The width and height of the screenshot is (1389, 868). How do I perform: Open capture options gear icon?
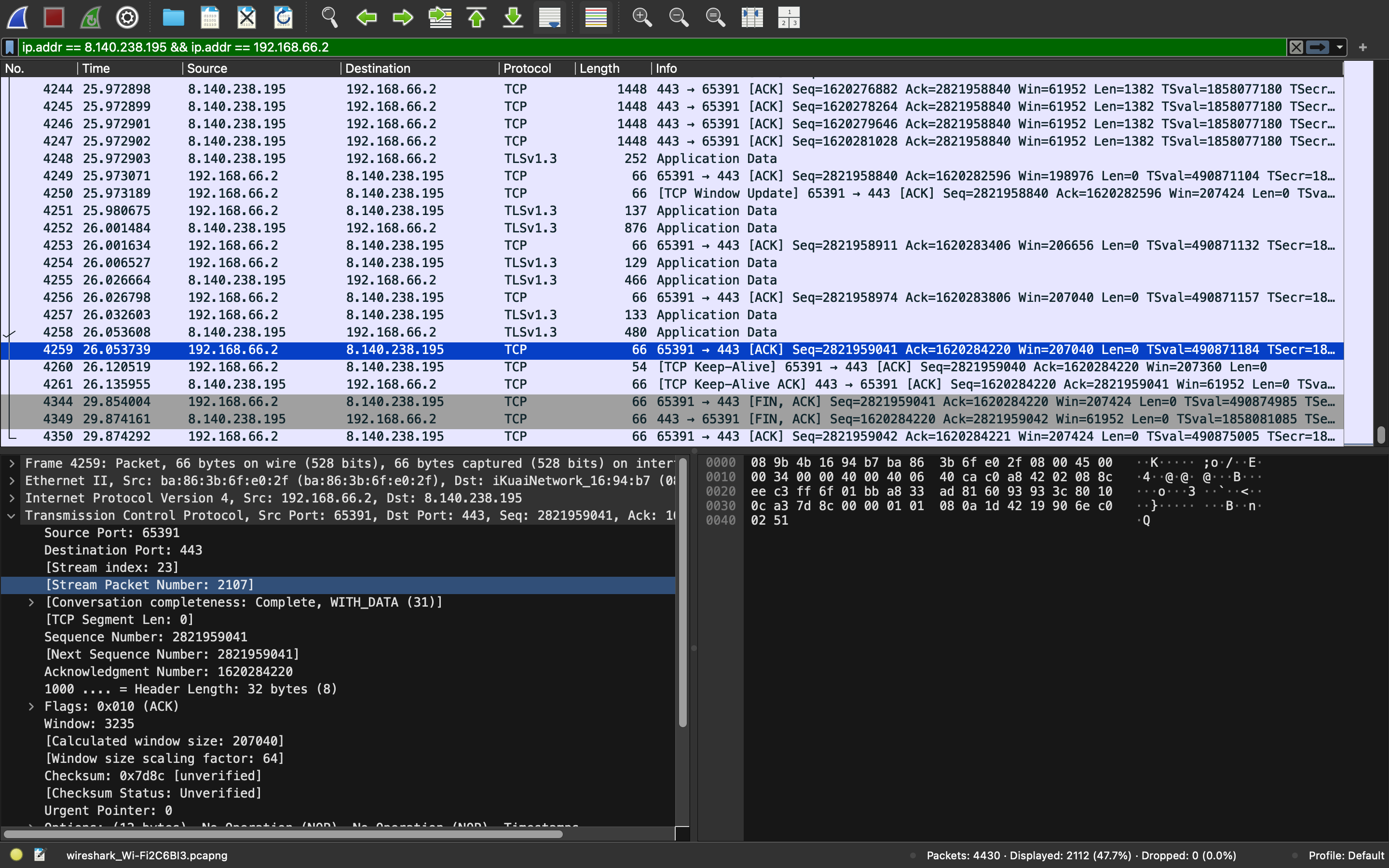click(x=127, y=17)
